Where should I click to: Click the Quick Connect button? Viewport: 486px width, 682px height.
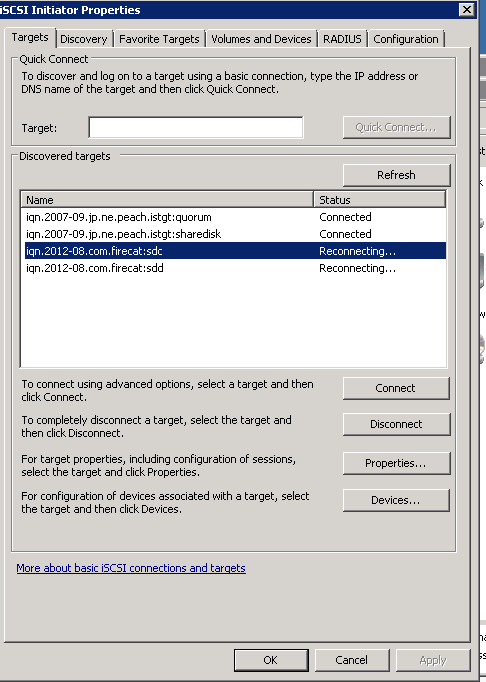396,127
